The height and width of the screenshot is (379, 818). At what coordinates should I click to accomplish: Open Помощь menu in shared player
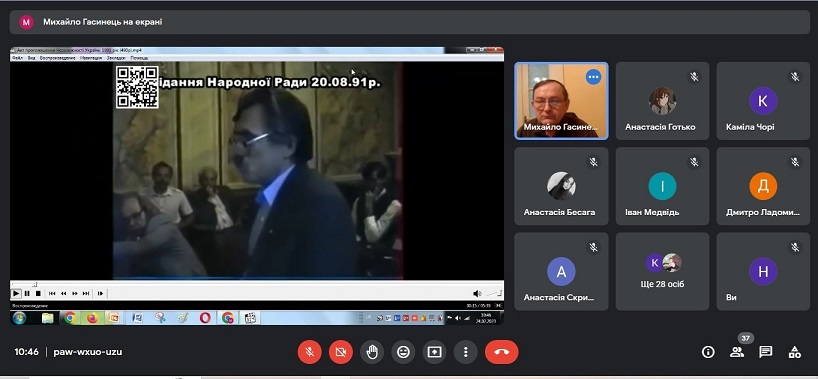click(x=140, y=58)
